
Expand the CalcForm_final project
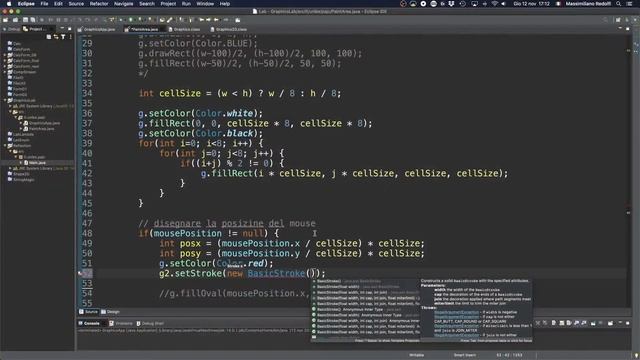(x=5, y=60)
